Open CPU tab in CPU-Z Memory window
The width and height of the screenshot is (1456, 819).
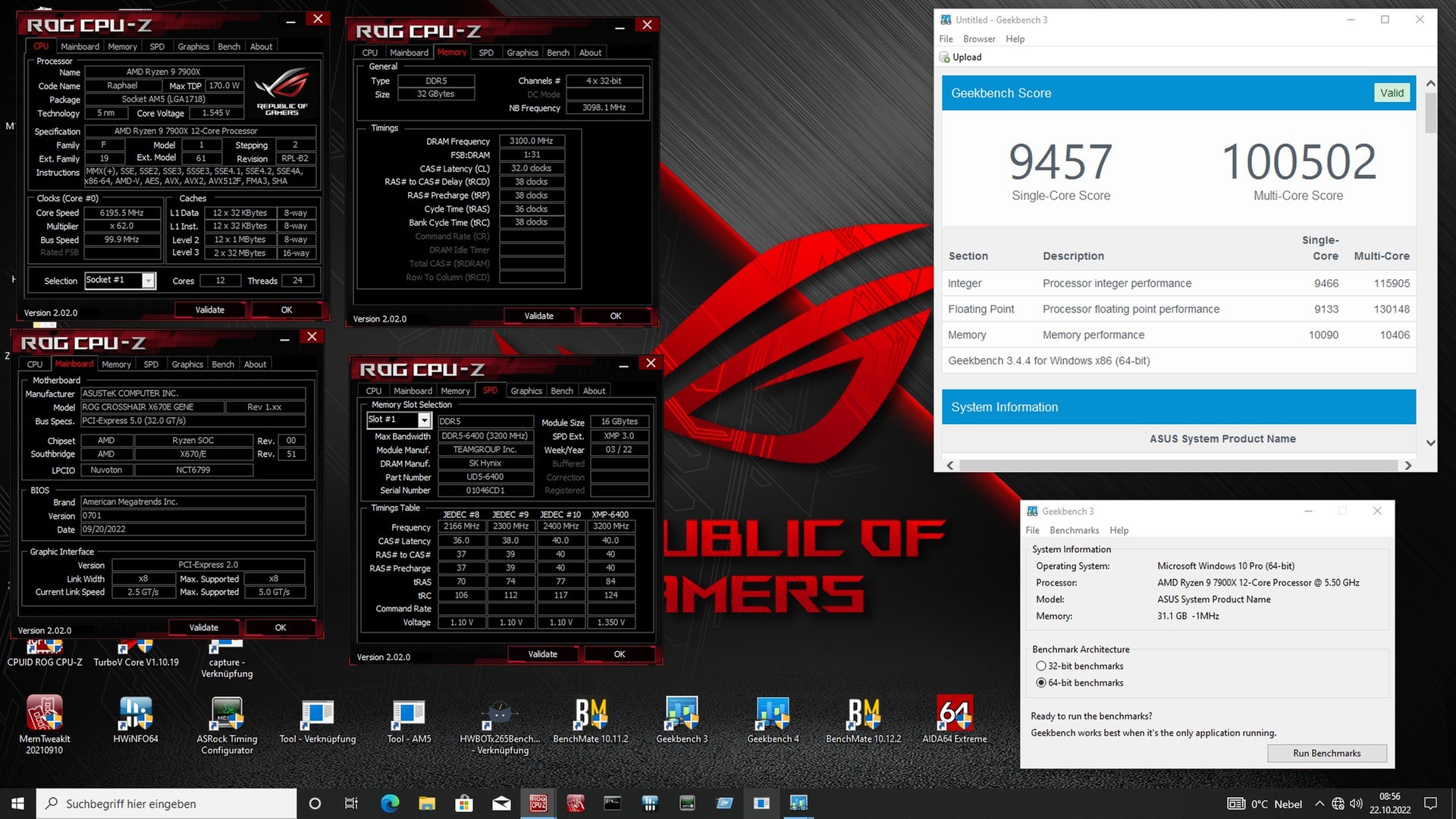(370, 52)
